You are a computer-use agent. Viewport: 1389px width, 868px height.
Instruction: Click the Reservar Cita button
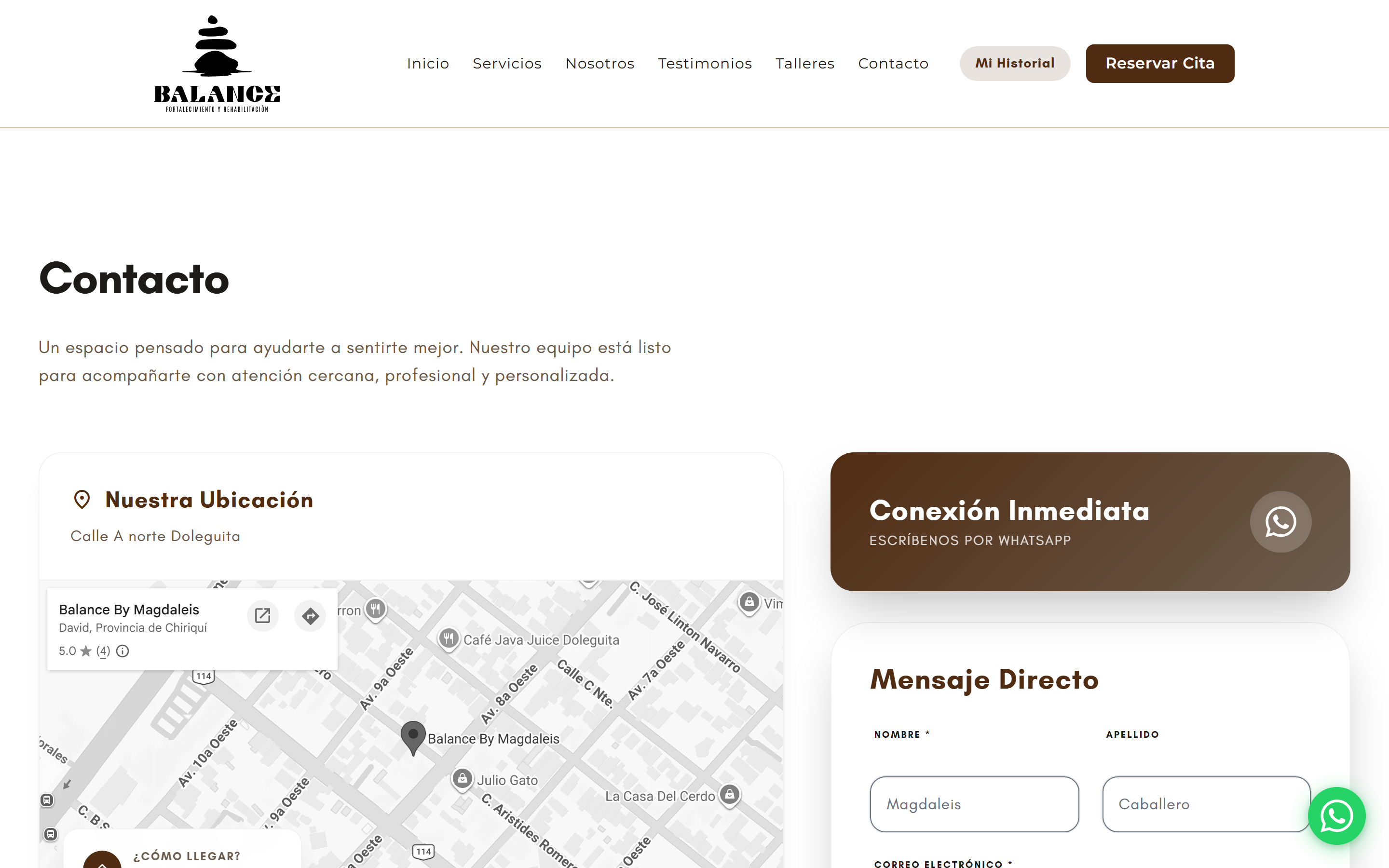pyautogui.click(x=1160, y=63)
